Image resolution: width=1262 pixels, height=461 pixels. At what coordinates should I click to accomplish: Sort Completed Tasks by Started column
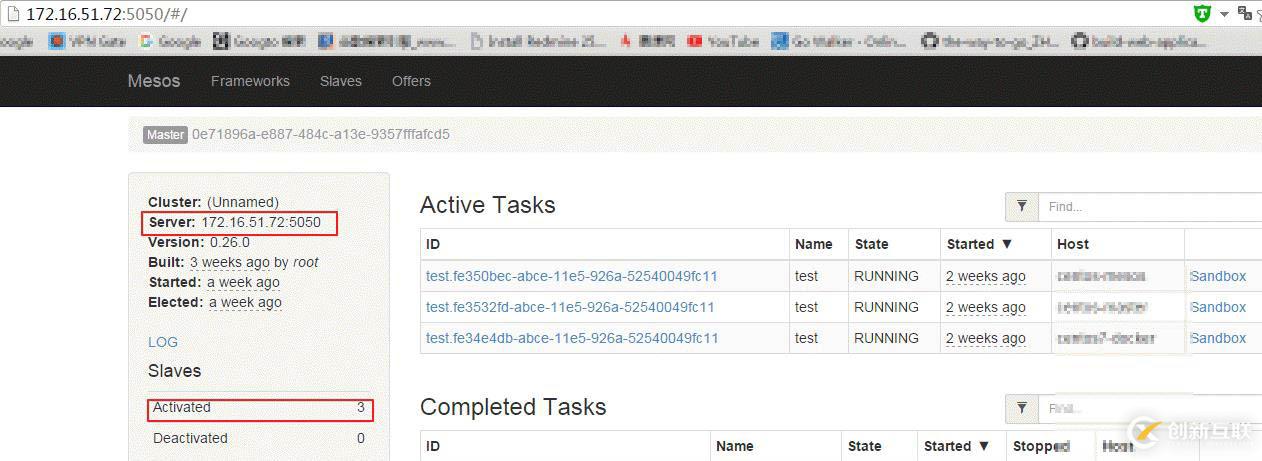[957, 446]
